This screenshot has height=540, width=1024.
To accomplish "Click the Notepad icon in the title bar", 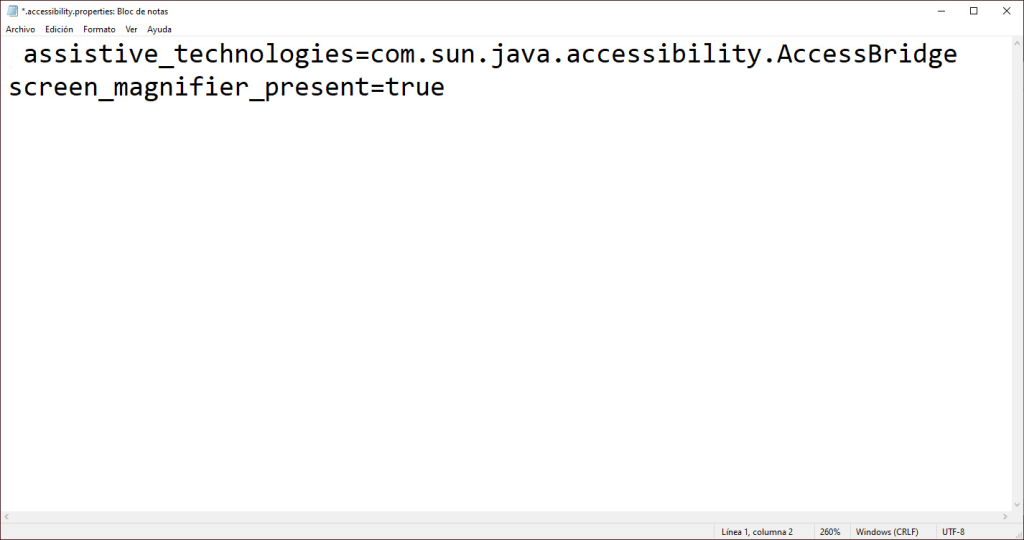I will coord(12,11).
